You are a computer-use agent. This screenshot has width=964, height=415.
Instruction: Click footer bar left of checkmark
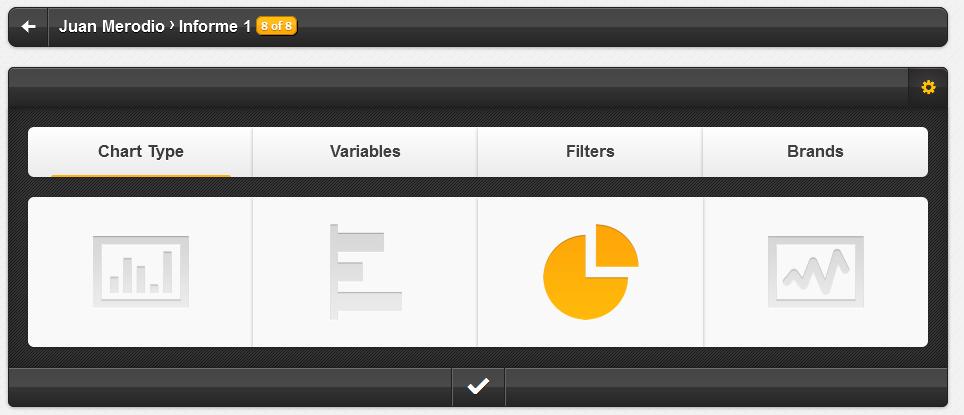point(231,387)
